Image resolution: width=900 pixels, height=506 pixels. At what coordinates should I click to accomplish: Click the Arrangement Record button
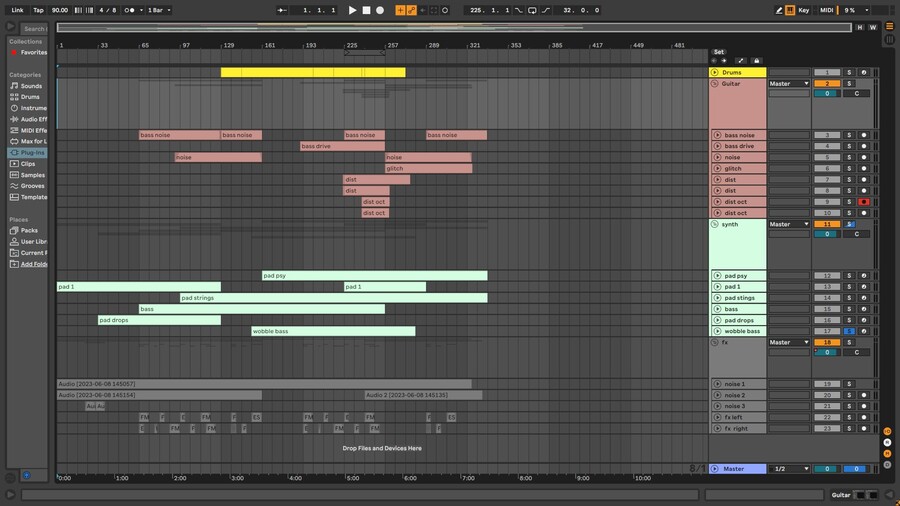point(380,10)
